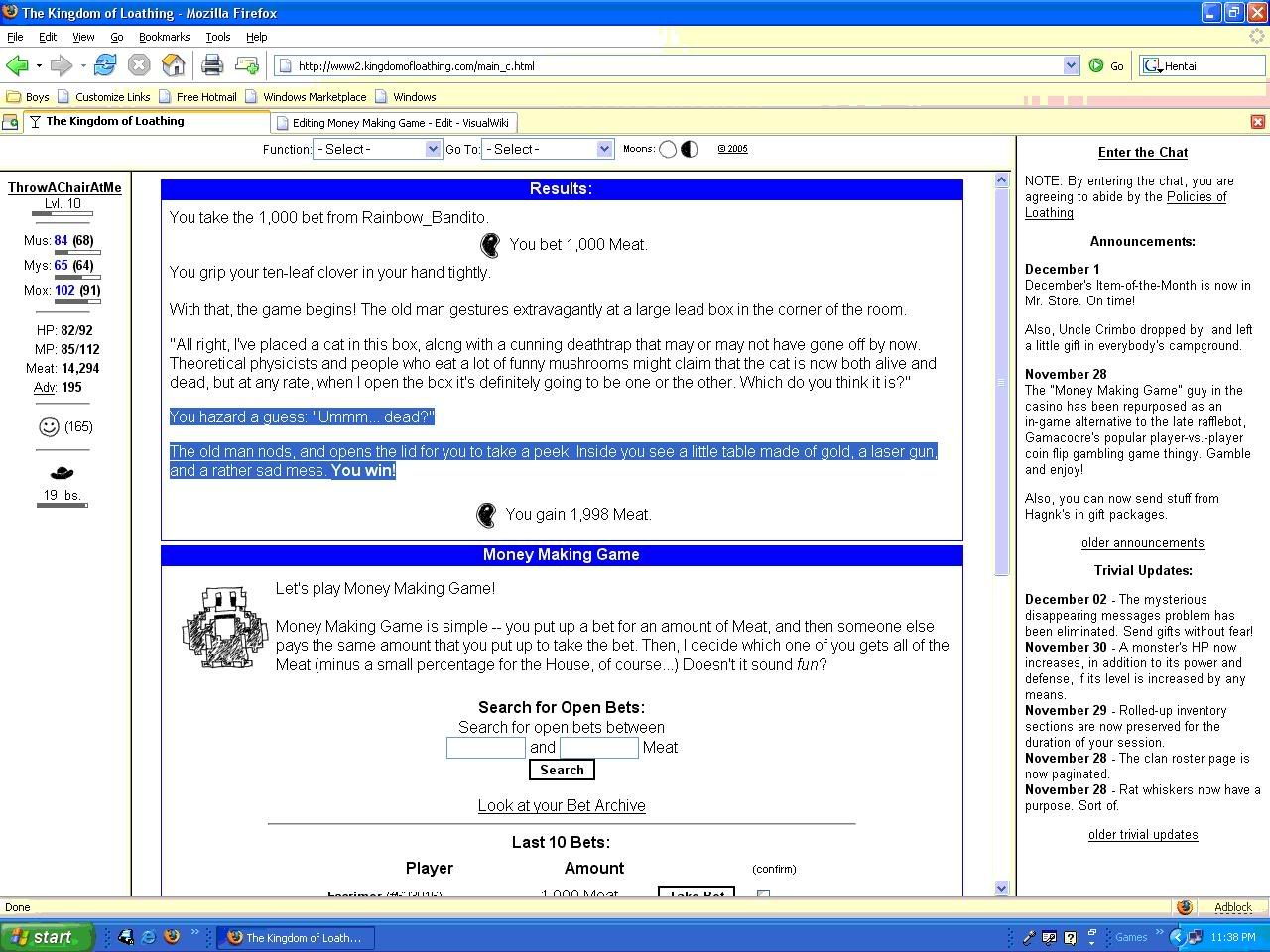Click the empty moon phase icon
This screenshot has width=1270, height=952.
click(668, 149)
